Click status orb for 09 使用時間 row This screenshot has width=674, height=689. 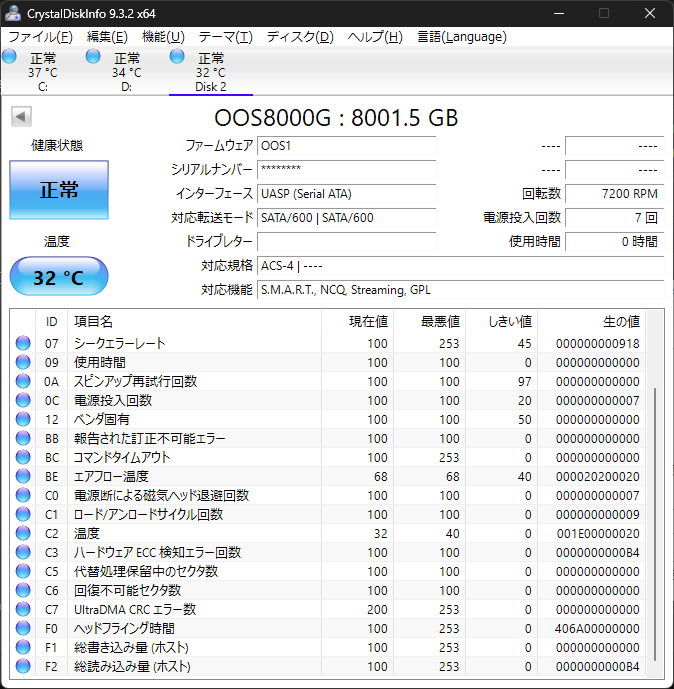[23, 362]
